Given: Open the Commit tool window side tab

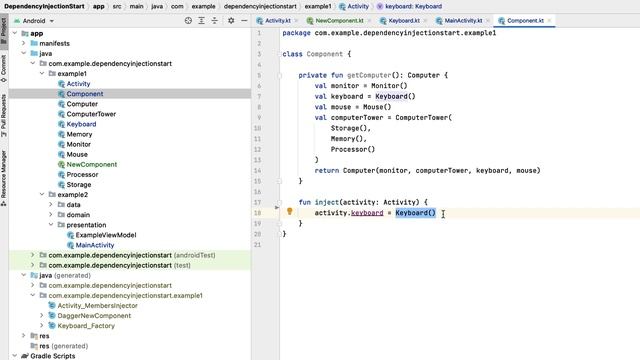Looking at the screenshot, I should tap(4, 68).
